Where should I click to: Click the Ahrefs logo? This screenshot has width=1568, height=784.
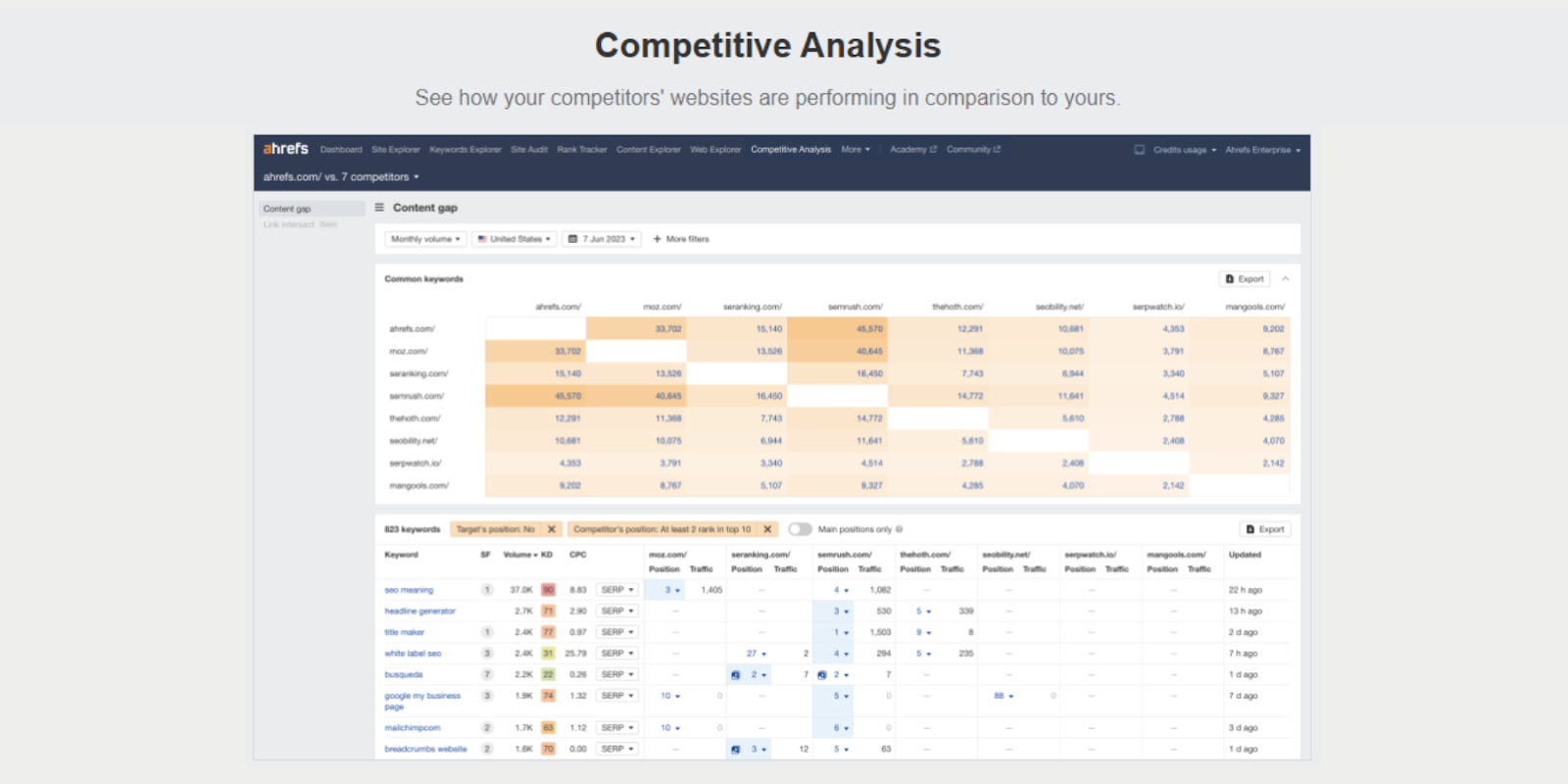pyautogui.click(x=285, y=149)
